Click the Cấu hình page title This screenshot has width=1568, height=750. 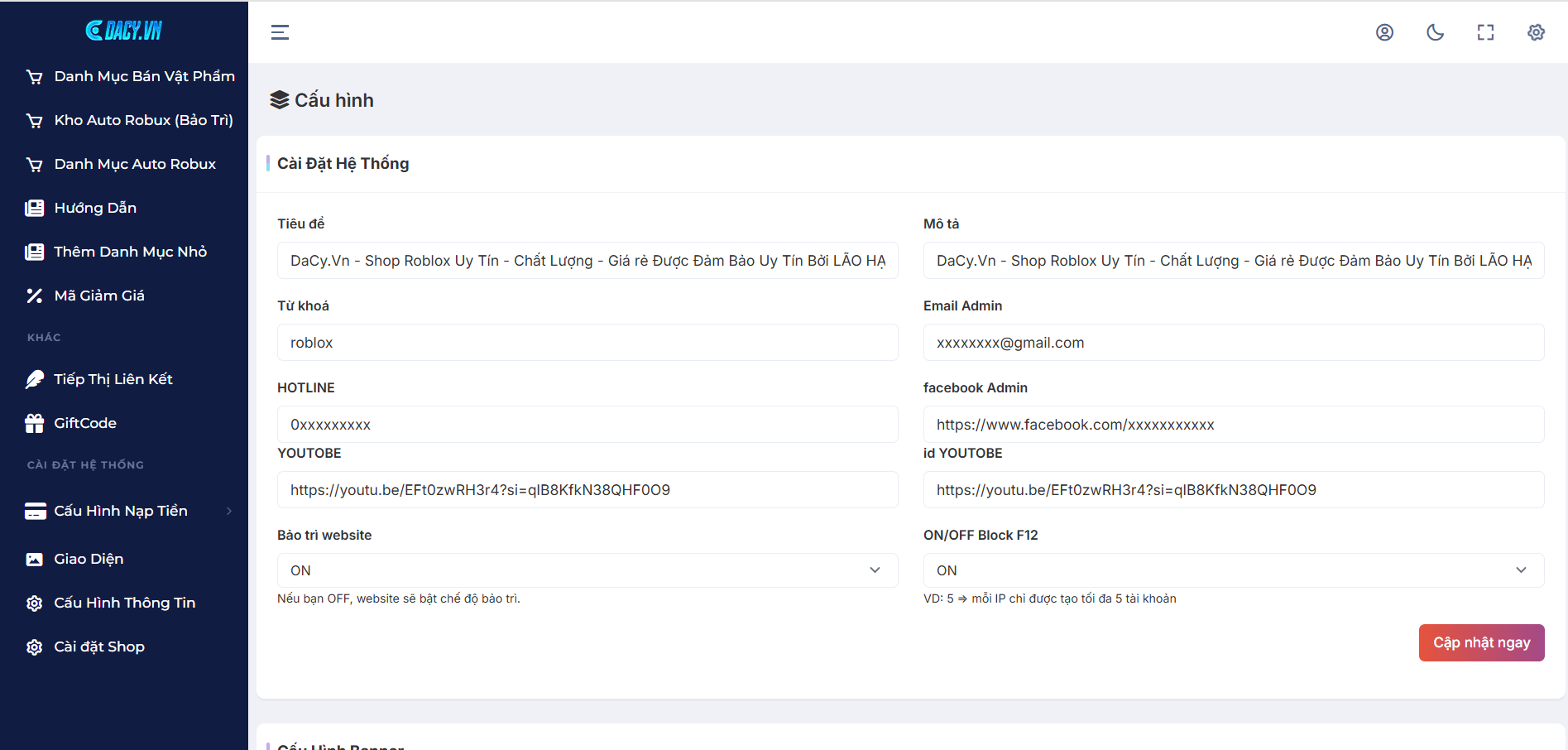coord(334,100)
